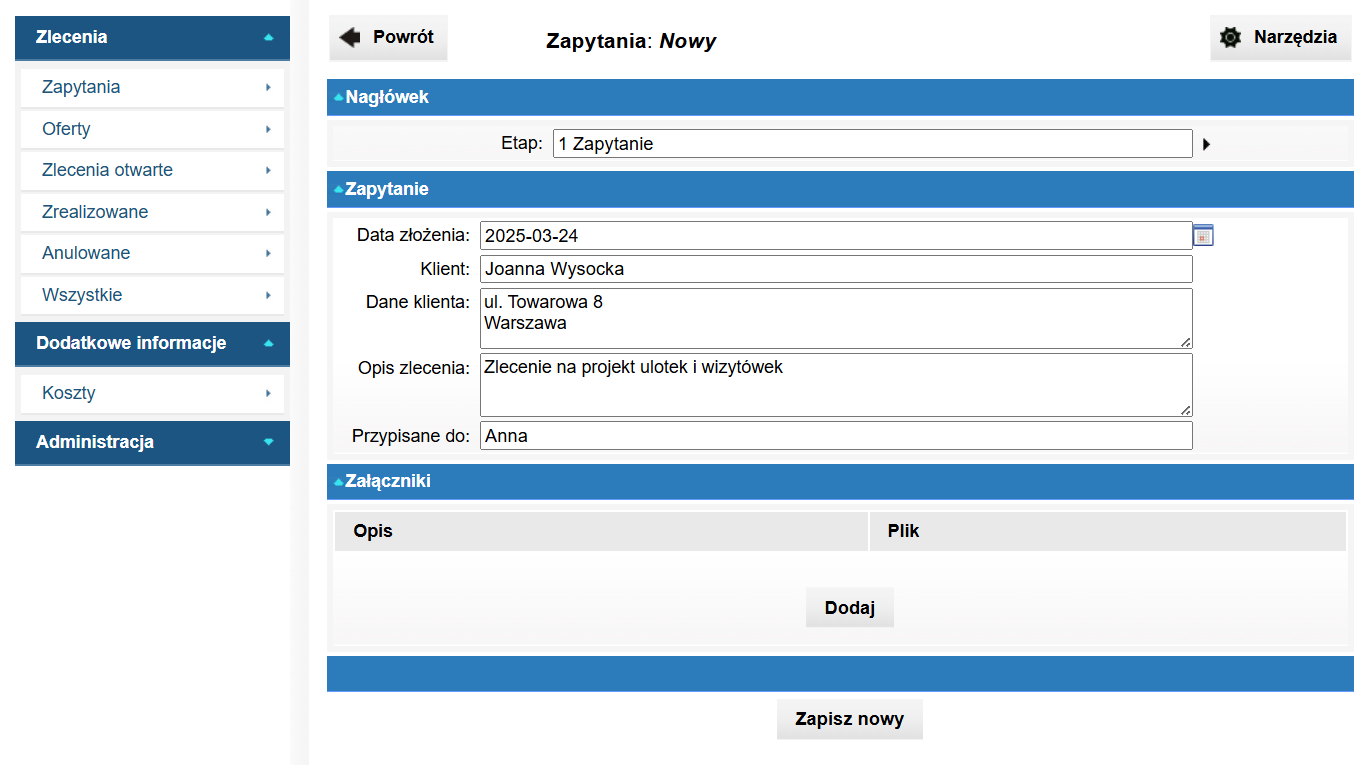Collapse the Dodatkowe informacje sidebar group

pyautogui.click(x=152, y=343)
